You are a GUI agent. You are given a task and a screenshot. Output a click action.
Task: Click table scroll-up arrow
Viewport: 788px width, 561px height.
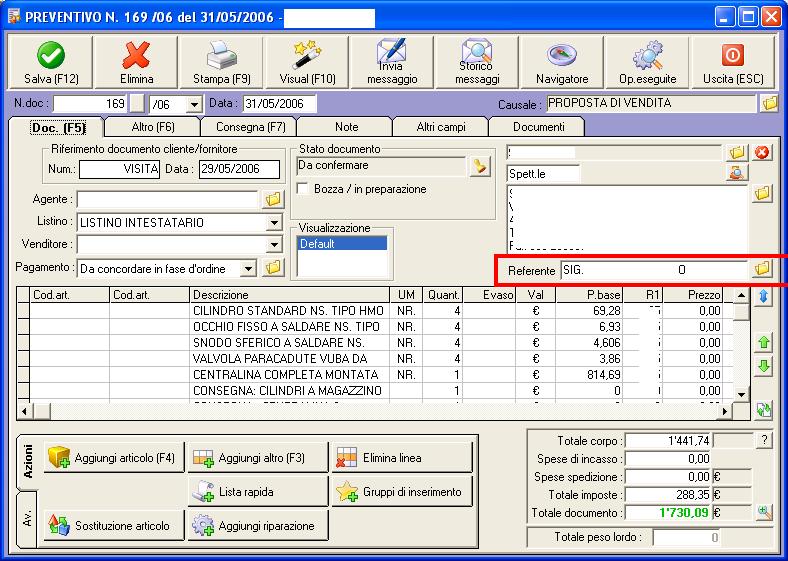pyautogui.click(x=741, y=295)
